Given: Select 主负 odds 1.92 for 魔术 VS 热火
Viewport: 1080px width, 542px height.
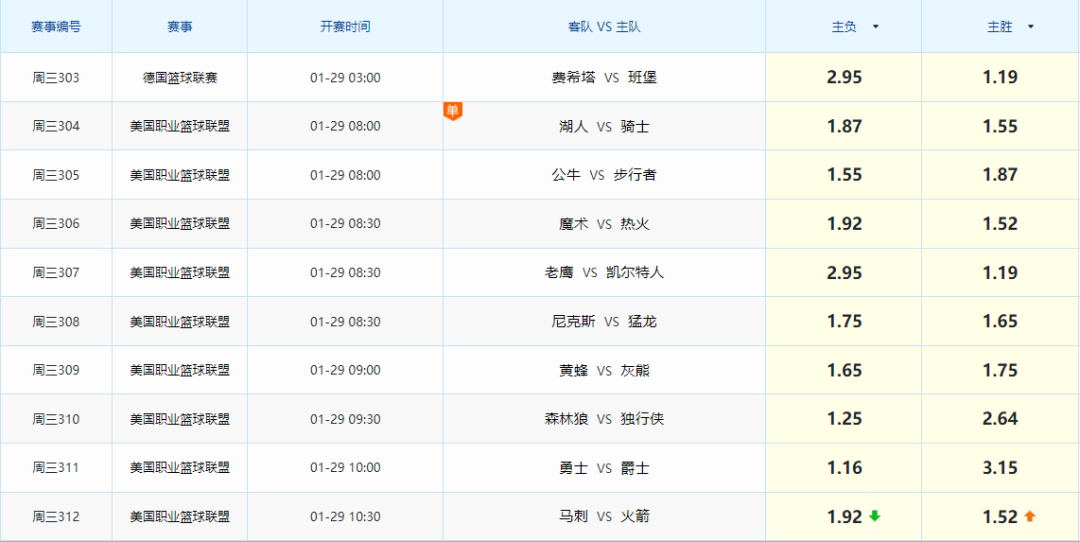Looking at the screenshot, I should point(844,224).
